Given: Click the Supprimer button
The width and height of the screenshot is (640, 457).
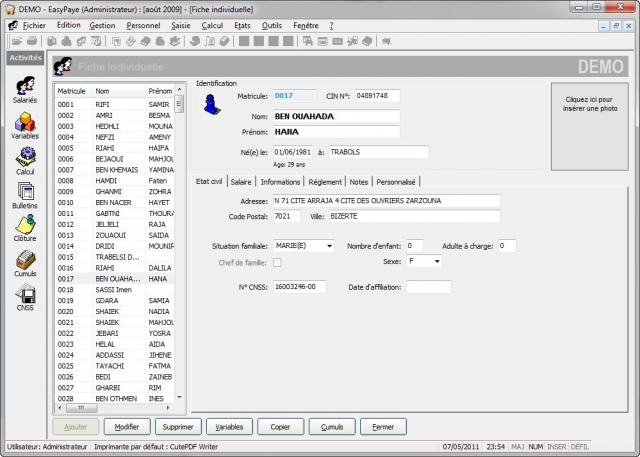Looking at the screenshot, I should pyautogui.click(x=179, y=426).
